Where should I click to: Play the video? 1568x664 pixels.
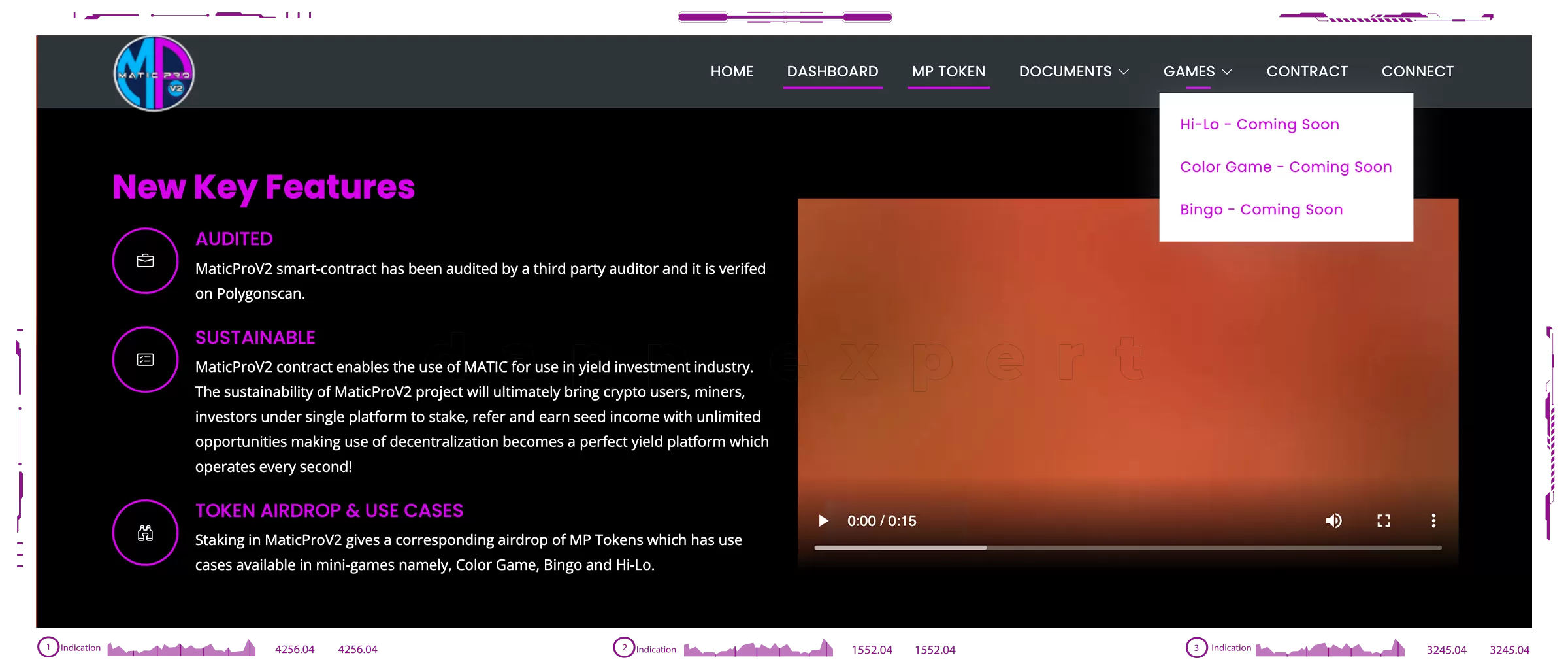point(823,521)
